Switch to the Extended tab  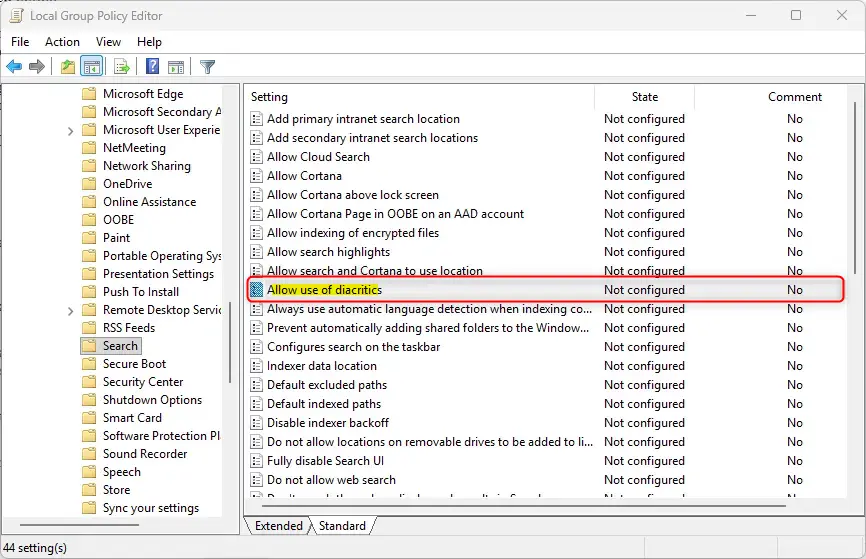(x=278, y=526)
